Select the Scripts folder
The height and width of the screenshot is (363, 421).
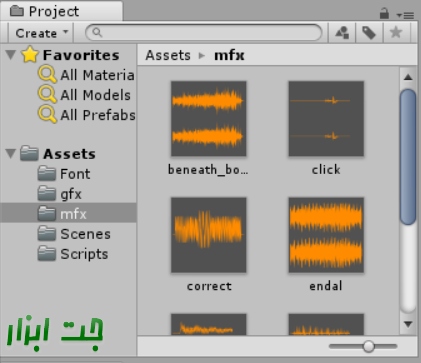point(73,254)
